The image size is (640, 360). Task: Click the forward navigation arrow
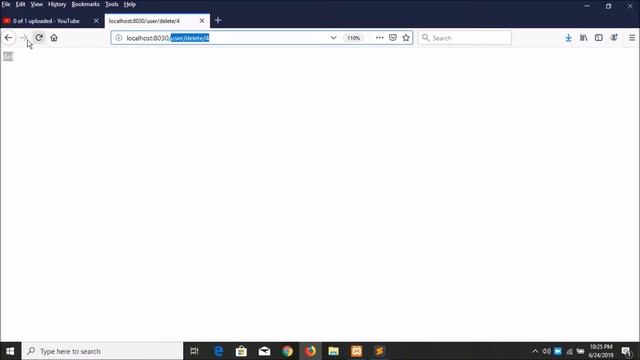(24, 38)
